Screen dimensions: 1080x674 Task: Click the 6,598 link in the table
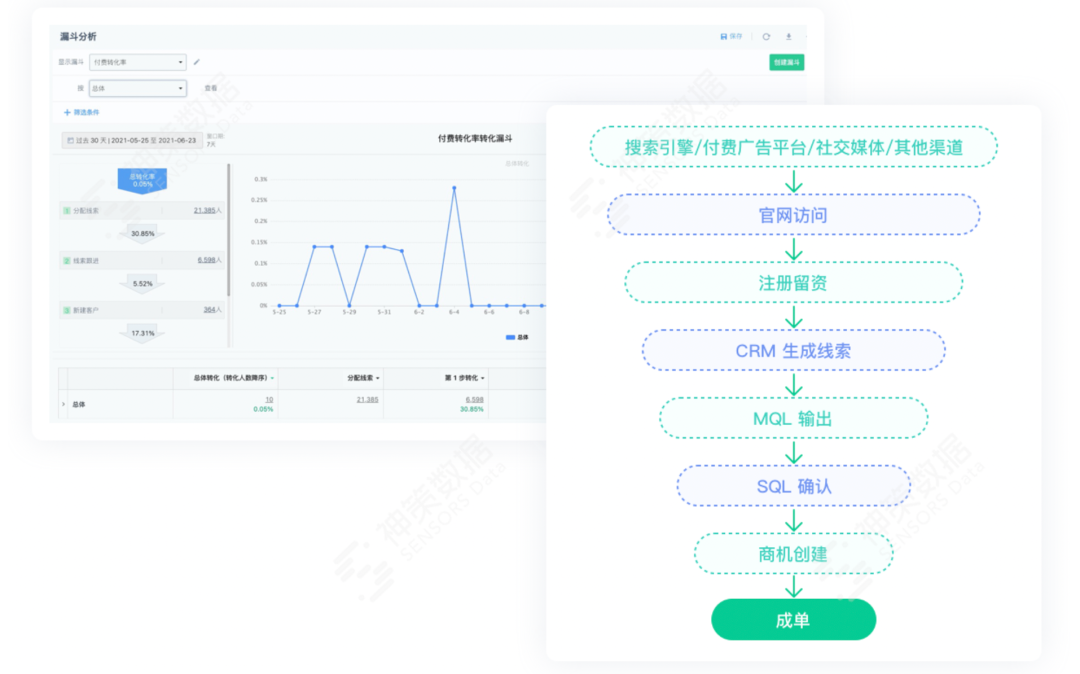tap(475, 399)
